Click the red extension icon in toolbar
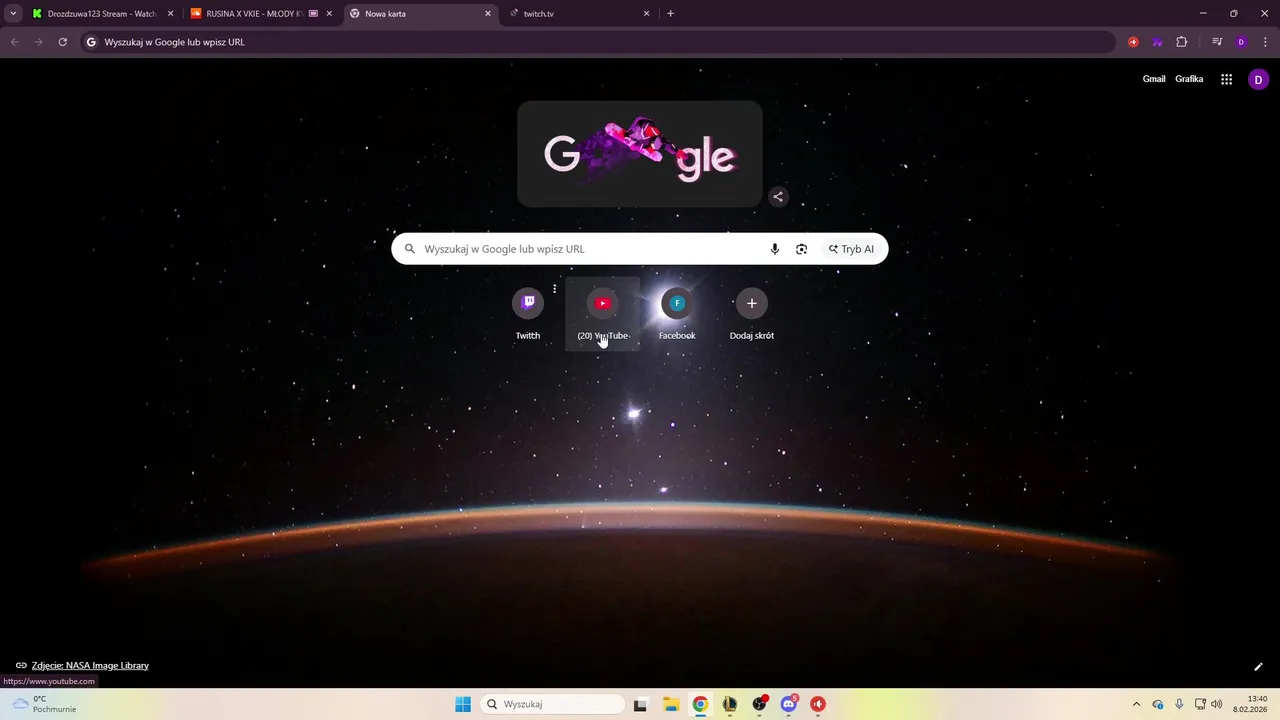Image resolution: width=1280 pixels, height=720 pixels. click(x=1133, y=42)
